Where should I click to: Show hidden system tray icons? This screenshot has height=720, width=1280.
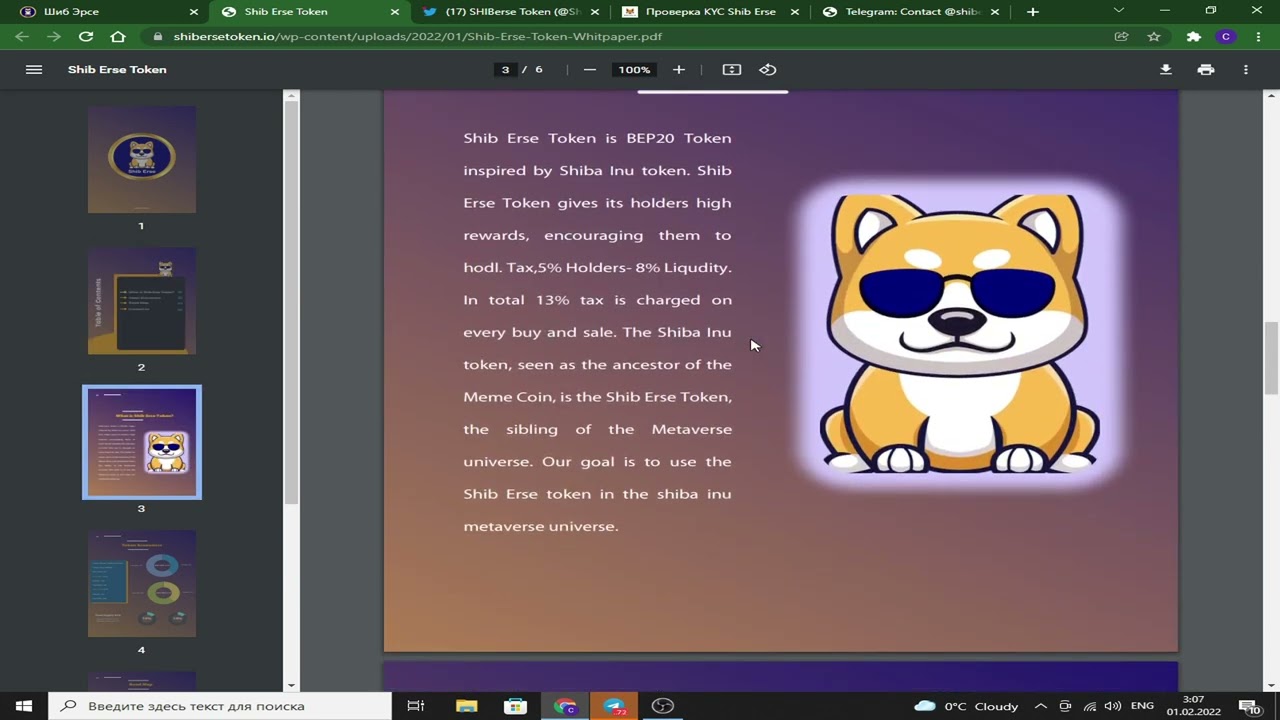click(1040, 706)
